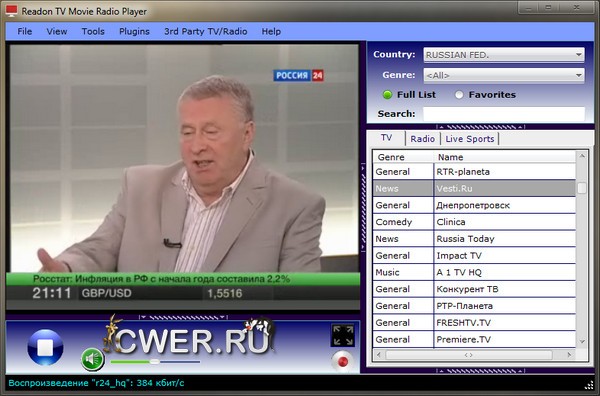The height and width of the screenshot is (396, 600).
Task: Click the Readon TV app icon in title bar
Action: [11, 11]
